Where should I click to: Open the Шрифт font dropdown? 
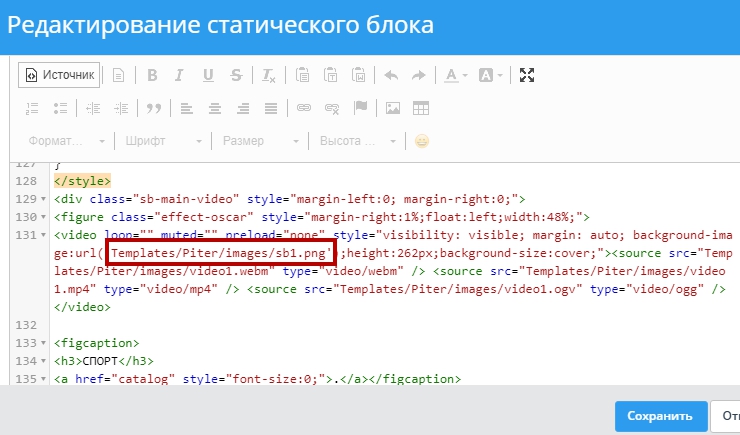tap(164, 141)
